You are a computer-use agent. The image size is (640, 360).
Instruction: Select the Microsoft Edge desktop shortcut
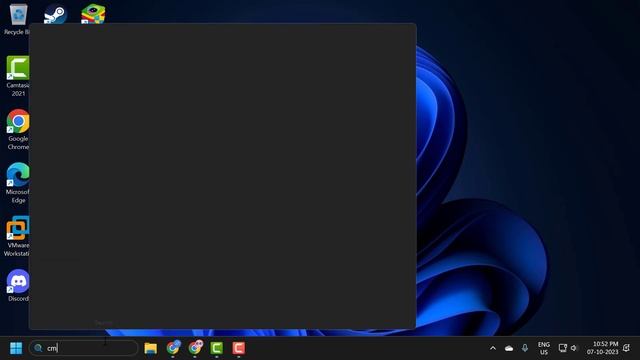pos(18,183)
